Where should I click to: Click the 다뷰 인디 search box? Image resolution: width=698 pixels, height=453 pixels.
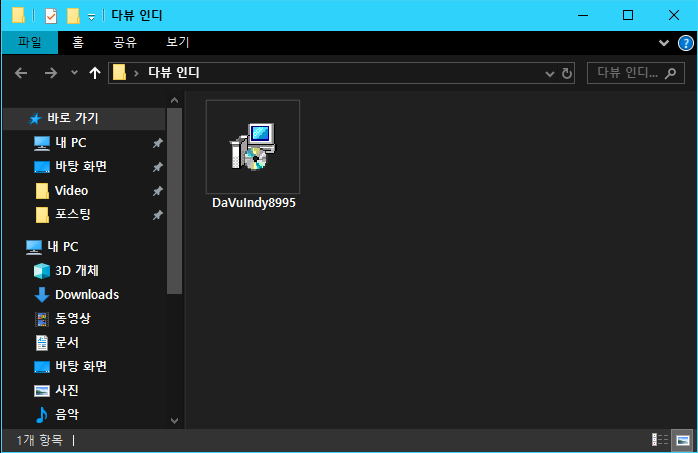coord(635,73)
